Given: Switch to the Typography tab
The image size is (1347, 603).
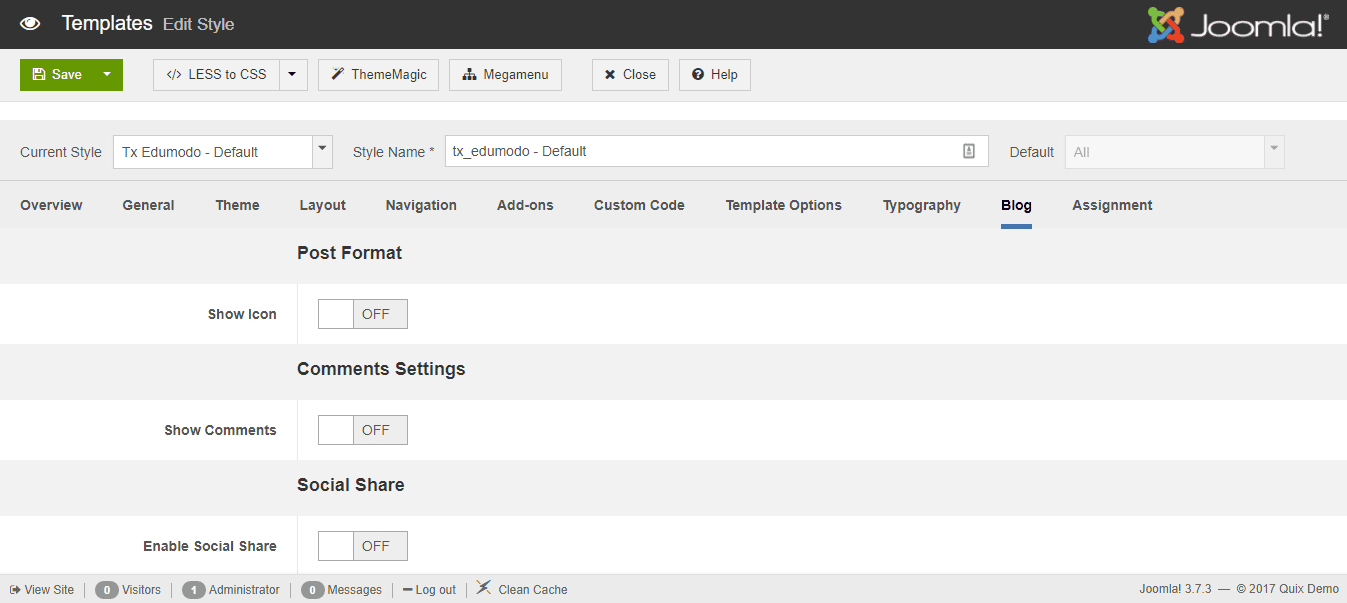Looking at the screenshot, I should coord(920,204).
